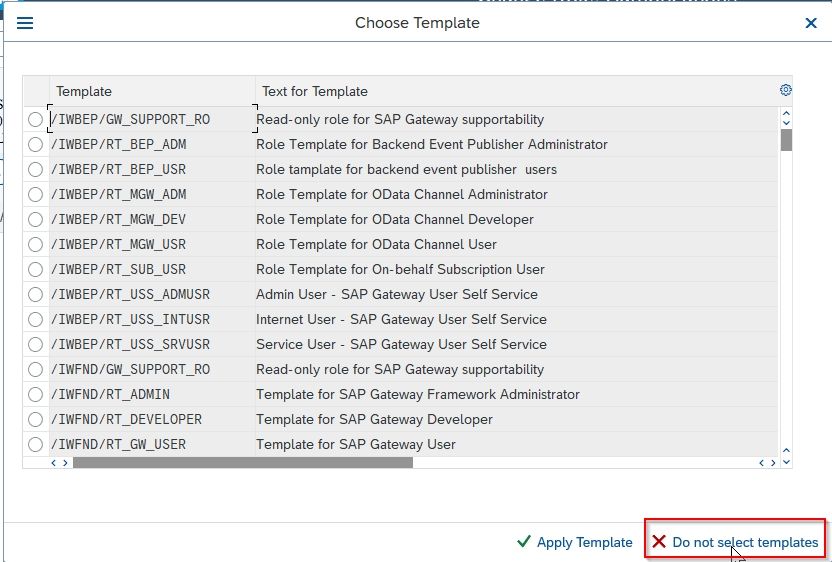Click the Text for Template column header
Screen dimensions: 832x562
(x=516, y=91)
